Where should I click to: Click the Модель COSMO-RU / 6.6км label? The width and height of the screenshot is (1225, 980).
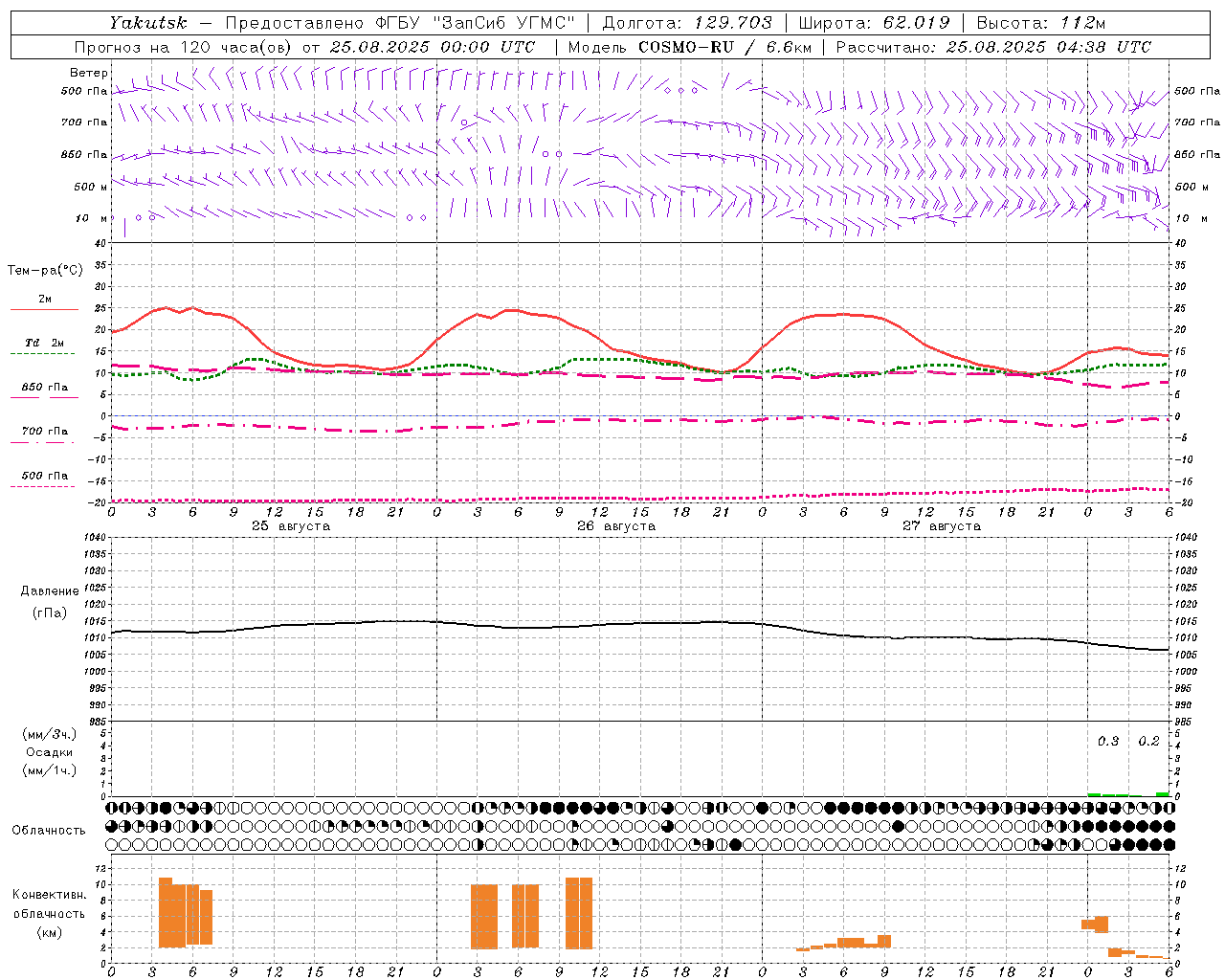[x=689, y=47]
